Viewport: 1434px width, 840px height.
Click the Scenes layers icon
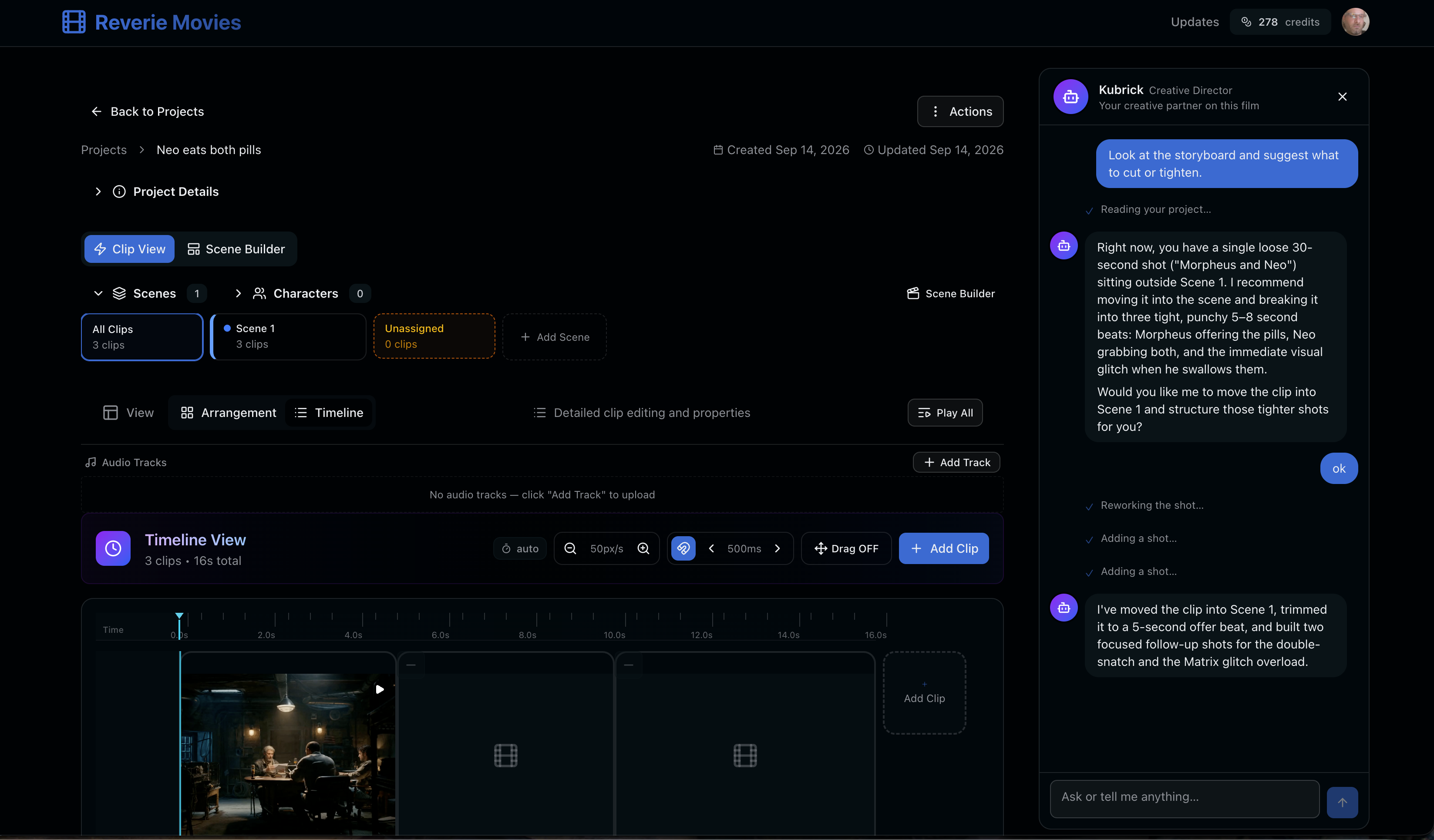pyautogui.click(x=119, y=293)
